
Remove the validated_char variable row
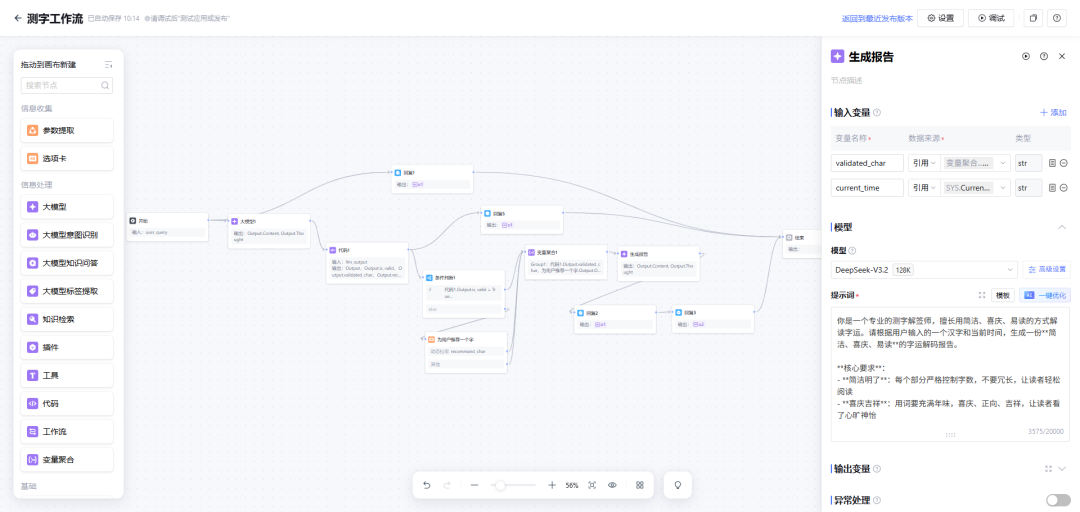(x=1064, y=163)
